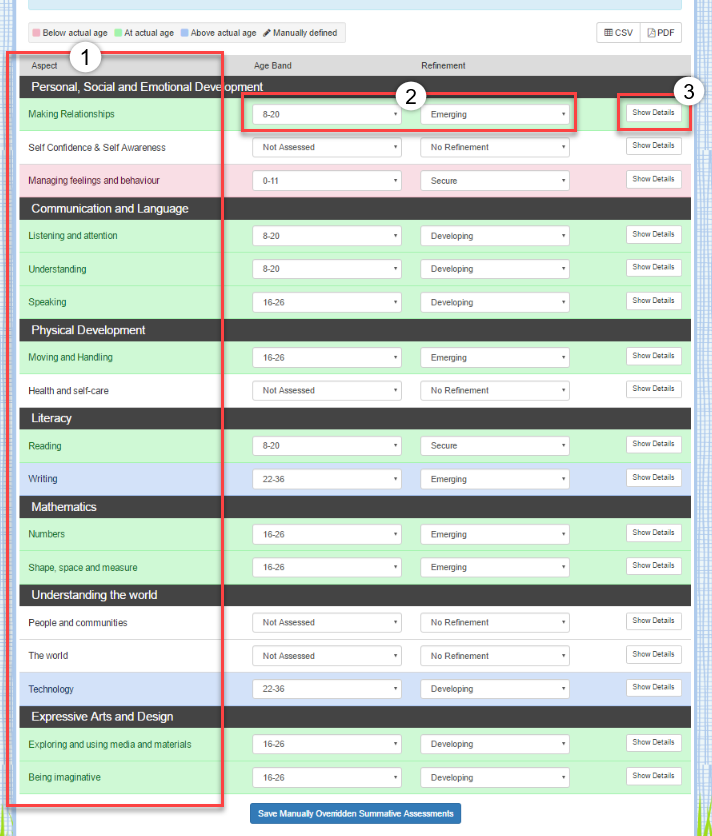Viewport: 712px width, 836px height.
Task: Open Refinement dropdown for Numbers
Action: coord(495,534)
